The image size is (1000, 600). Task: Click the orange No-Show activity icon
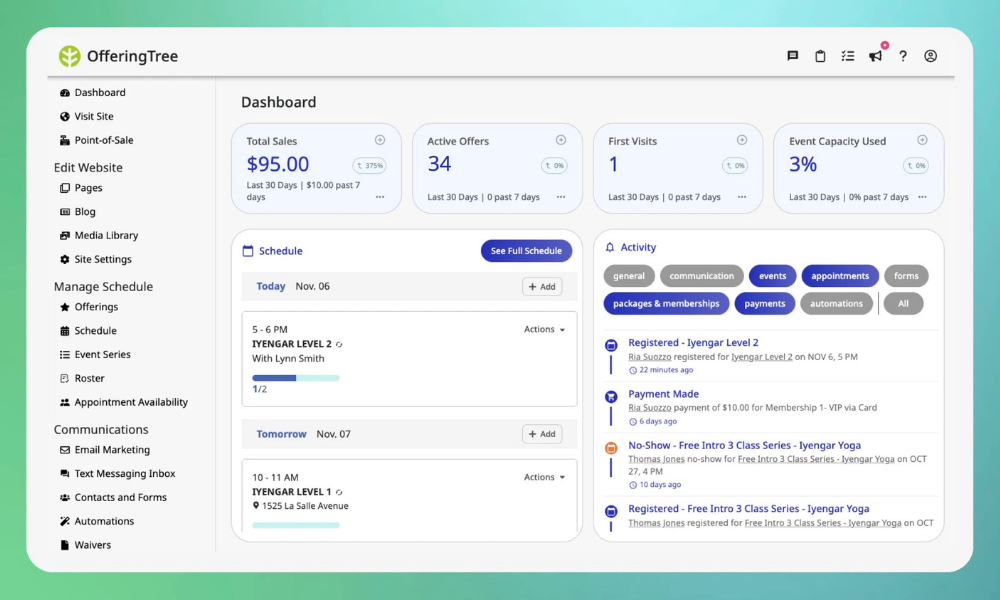(x=611, y=448)
